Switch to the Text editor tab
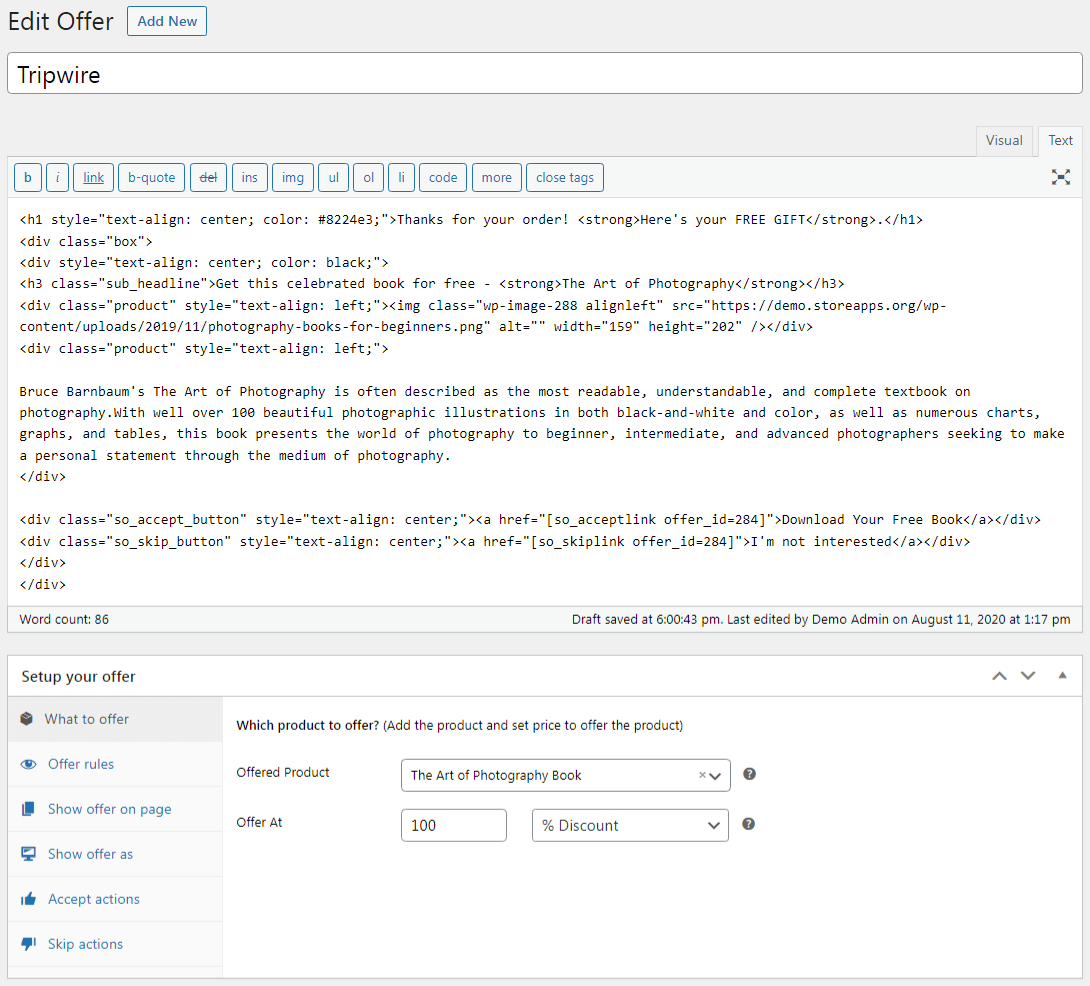This screenshot has height=986, width=1090. click(1060, 140)
